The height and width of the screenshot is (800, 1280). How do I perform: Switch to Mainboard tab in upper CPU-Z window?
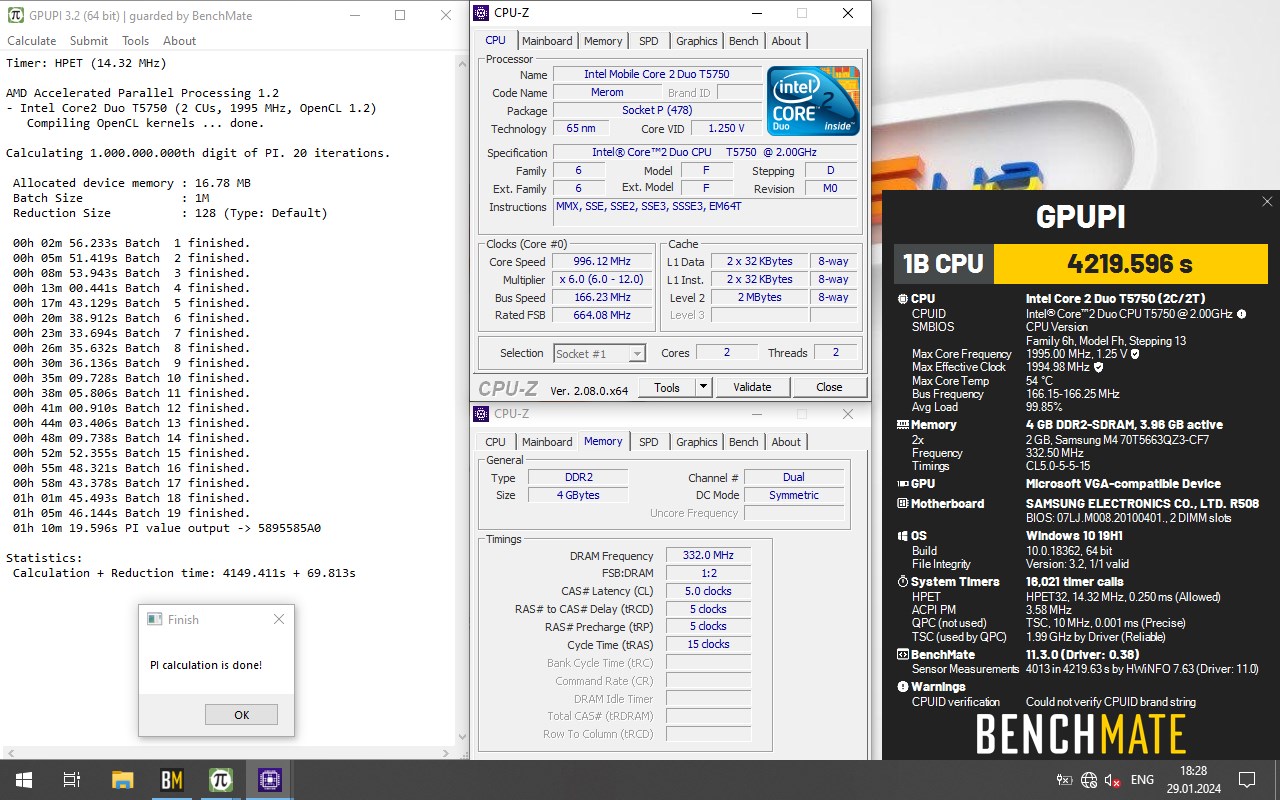point(547,41)
